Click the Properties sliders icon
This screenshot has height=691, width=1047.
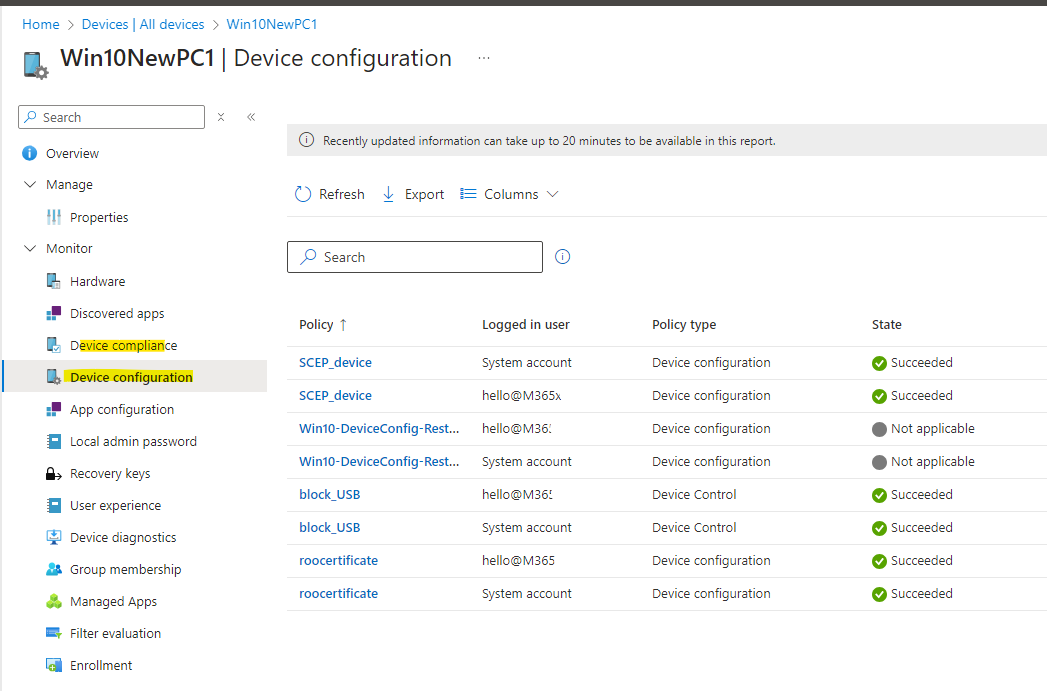click(54, 217)
